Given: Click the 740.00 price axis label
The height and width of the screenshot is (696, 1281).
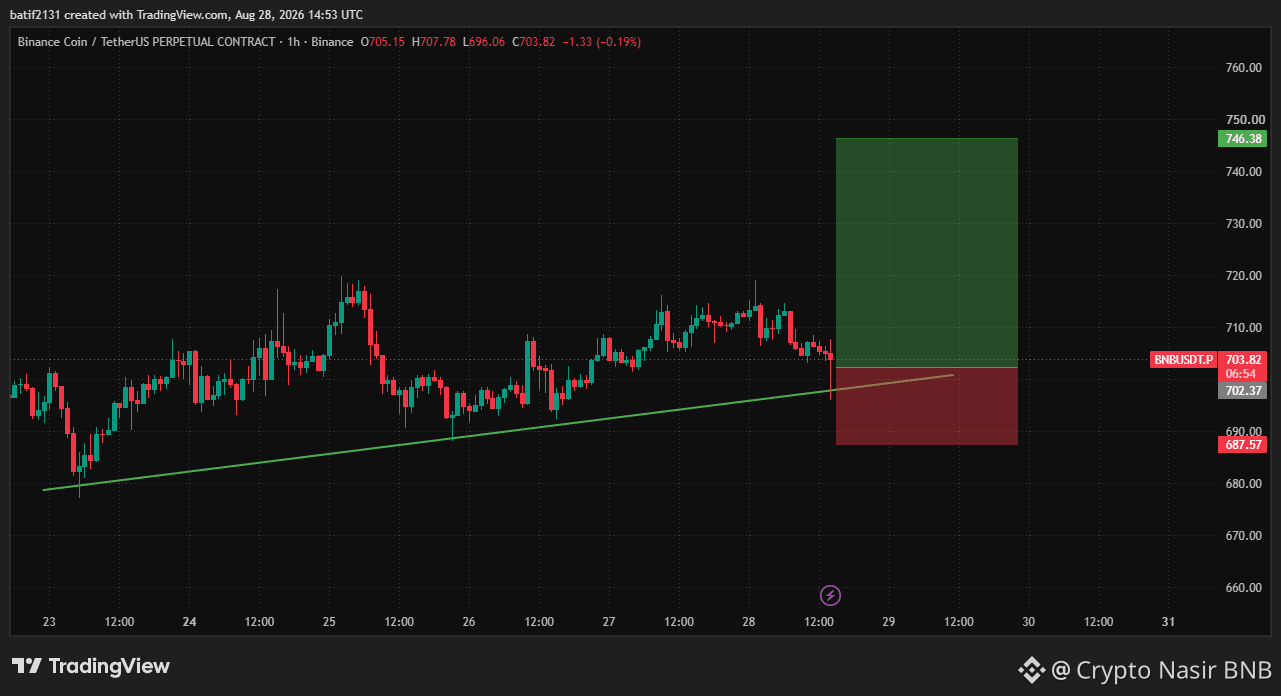Looking at the screenshot, I should coord(1243,172).
